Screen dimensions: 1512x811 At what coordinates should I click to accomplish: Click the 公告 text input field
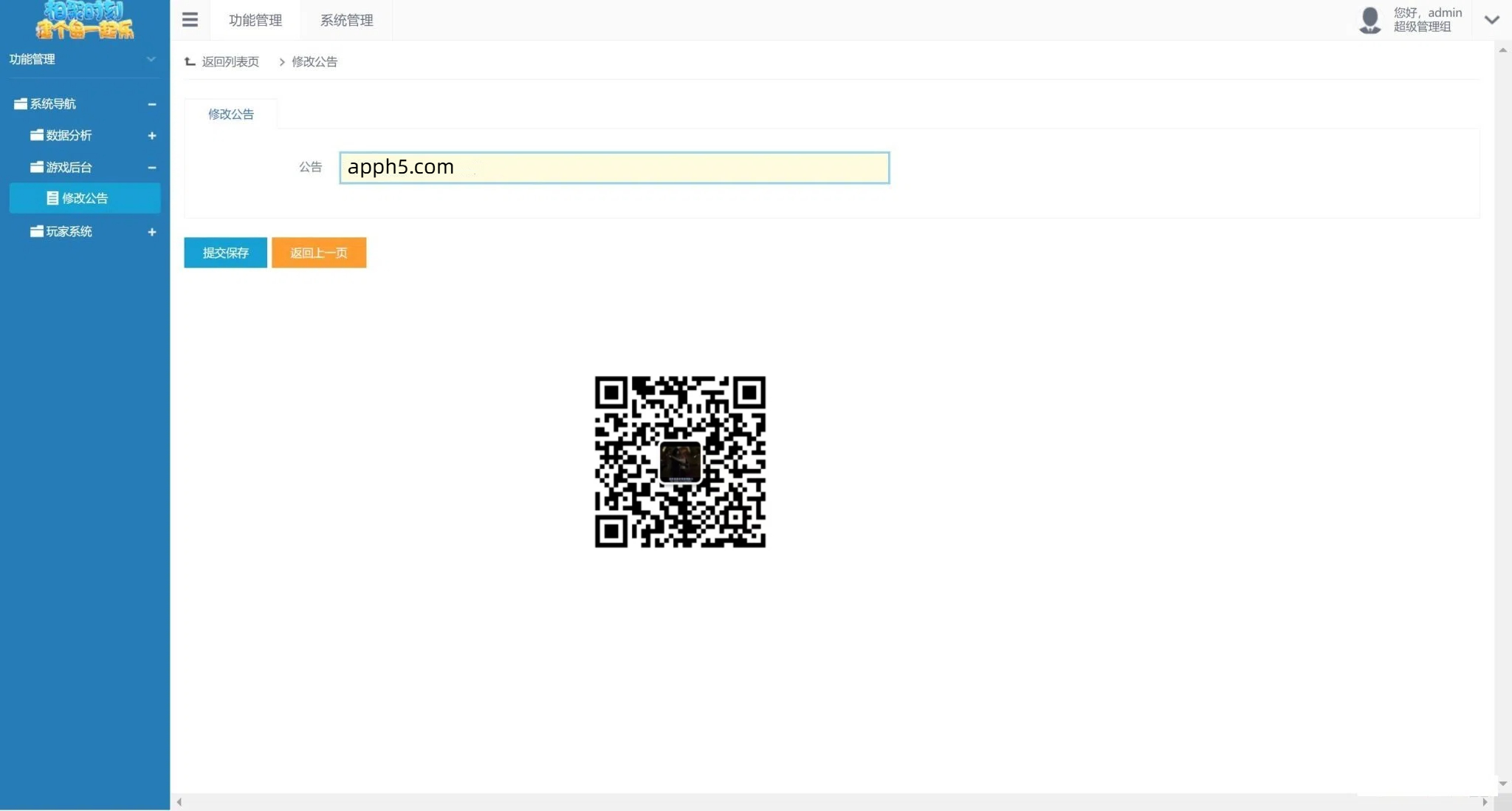(614, 168)
